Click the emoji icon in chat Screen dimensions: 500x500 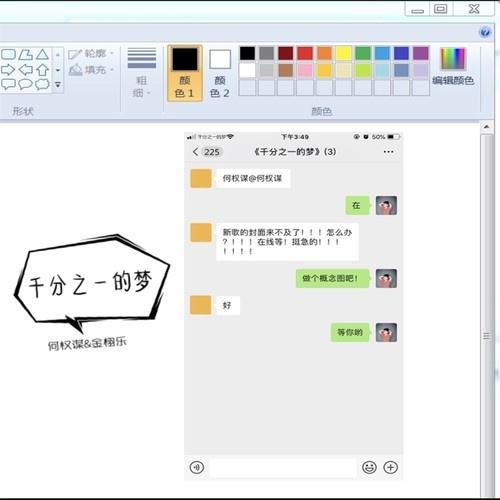coord(369,467)
